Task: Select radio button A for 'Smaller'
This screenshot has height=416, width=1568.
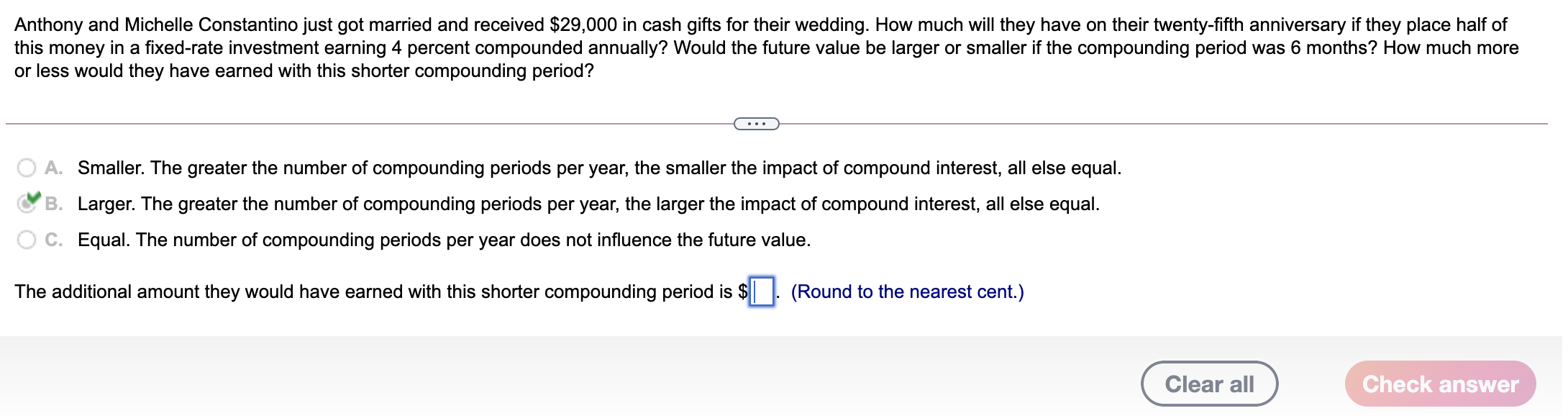Action: coord(26,168)
